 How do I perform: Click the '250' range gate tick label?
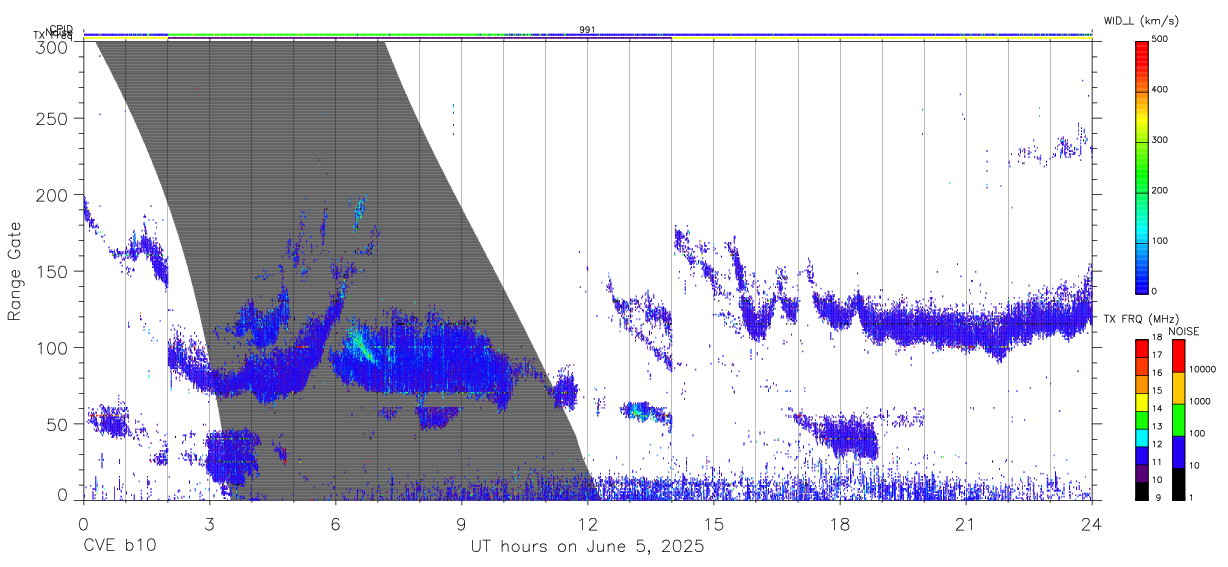(x=52, y=119)
